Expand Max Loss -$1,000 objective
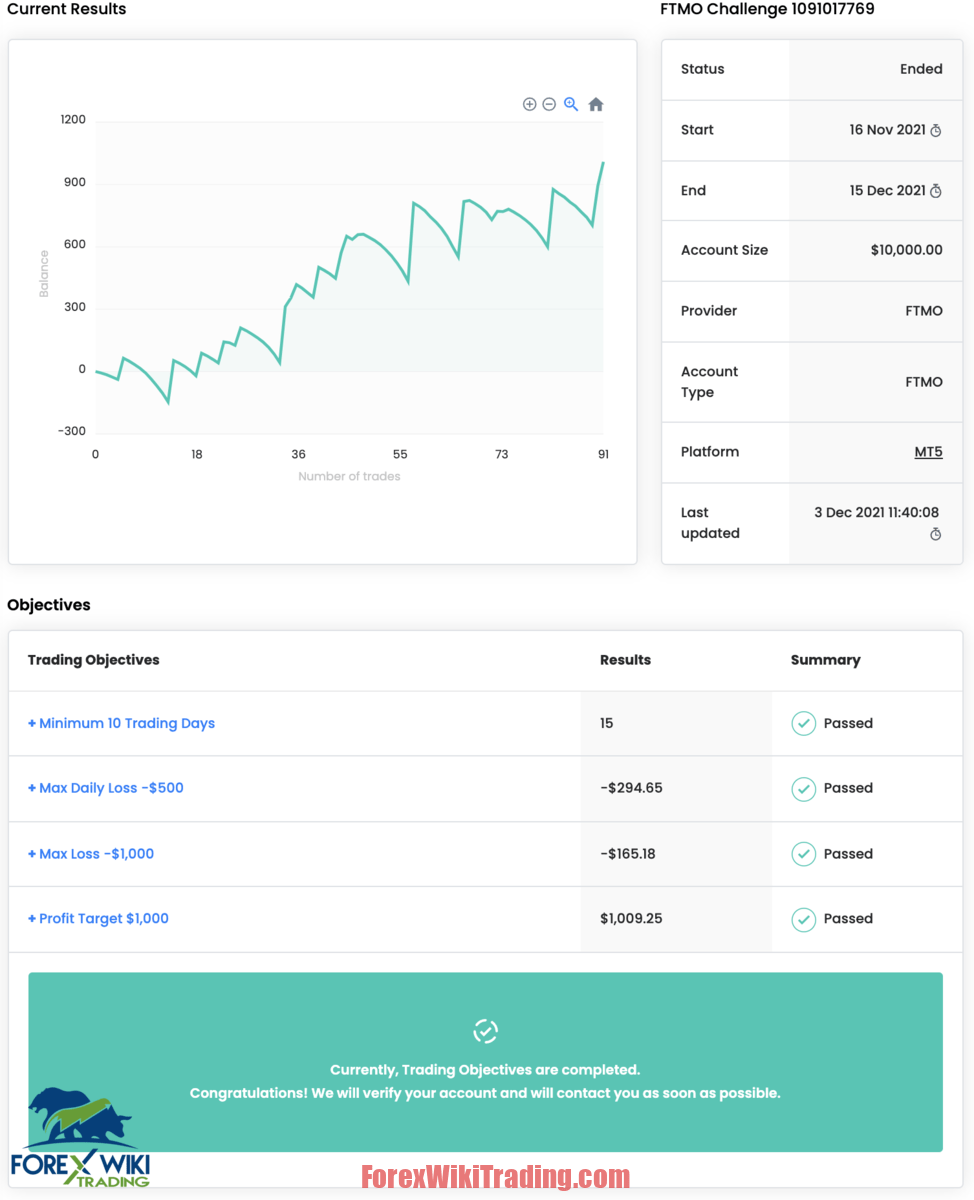Viewport: 974px width, 1200px height. click(x=91, y=854)
